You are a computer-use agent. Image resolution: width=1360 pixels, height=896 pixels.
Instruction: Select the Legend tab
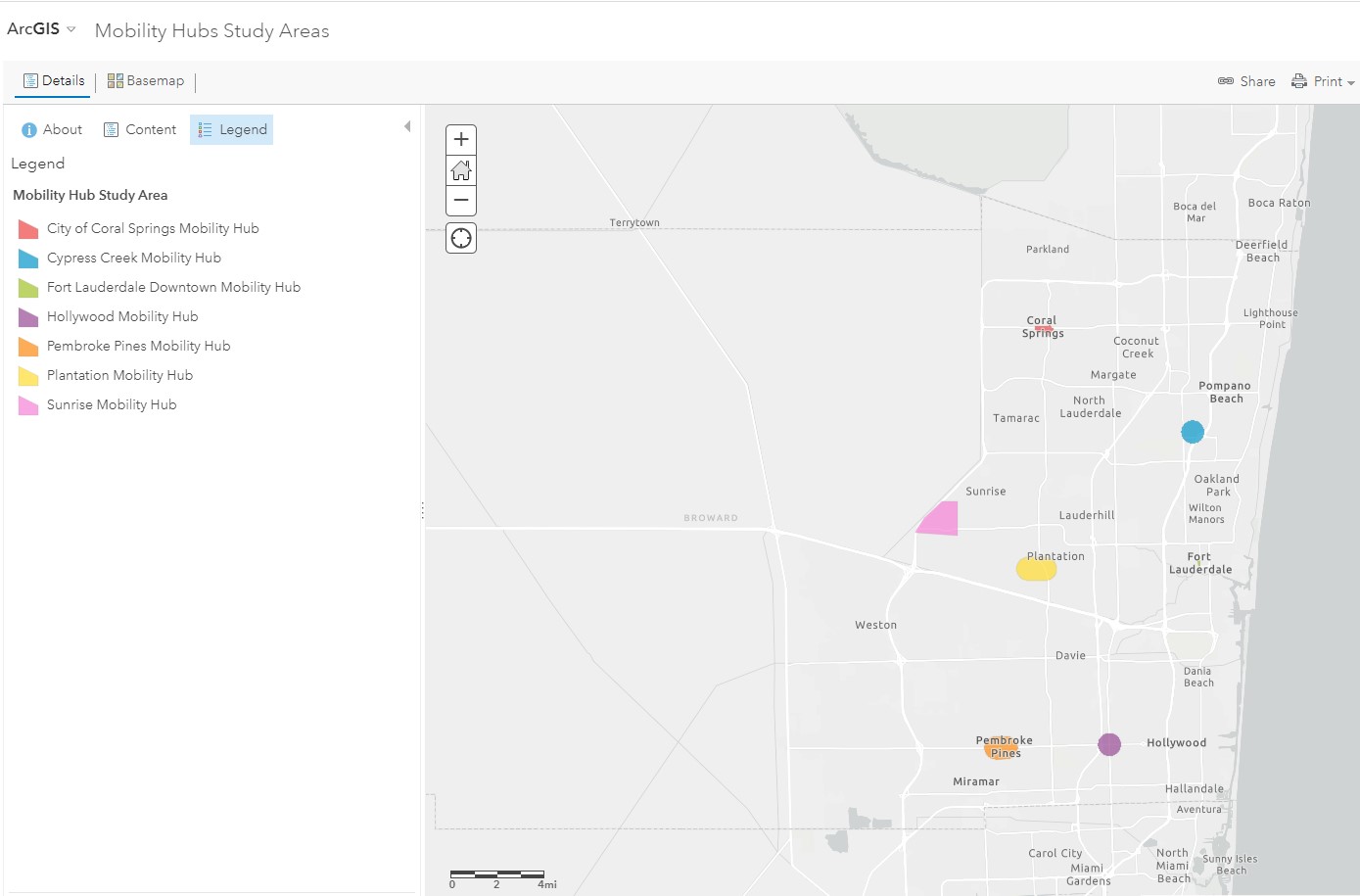232,129
